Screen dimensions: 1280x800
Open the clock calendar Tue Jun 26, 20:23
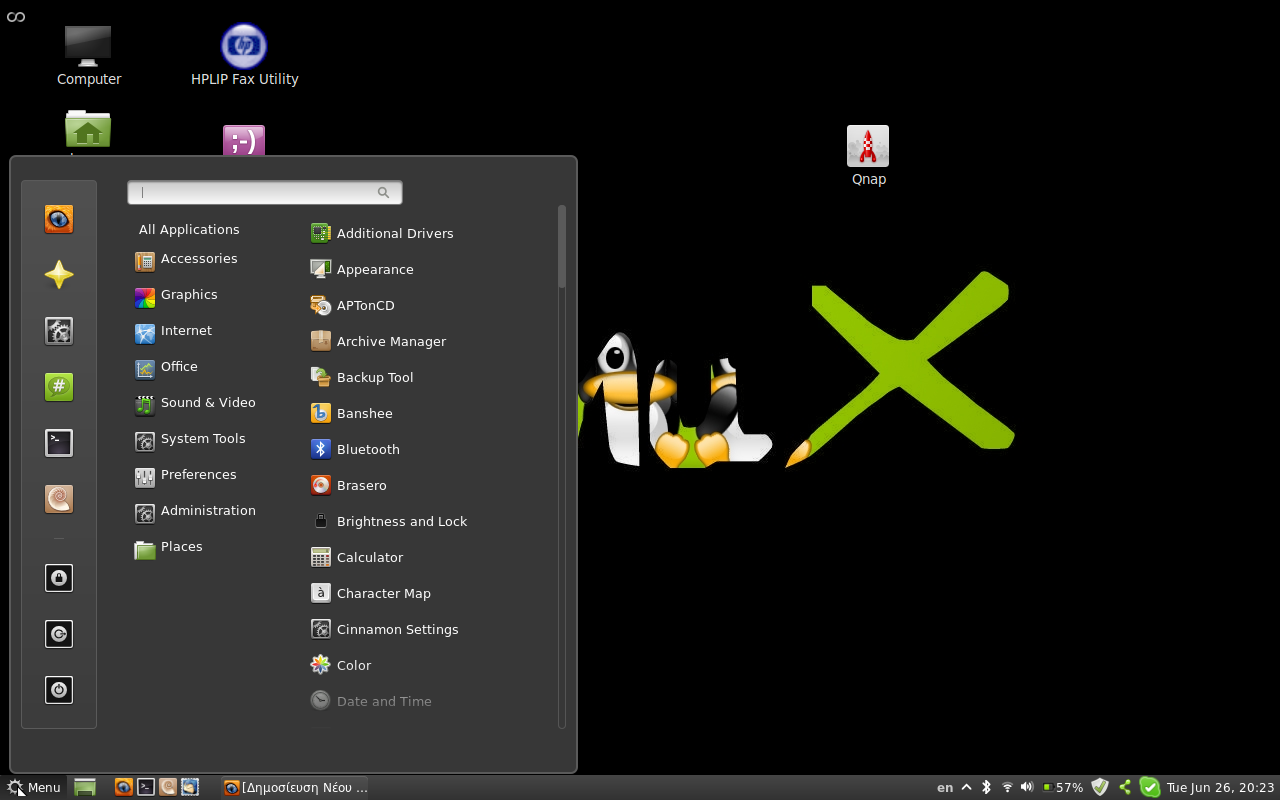[x=1220, y=787]
